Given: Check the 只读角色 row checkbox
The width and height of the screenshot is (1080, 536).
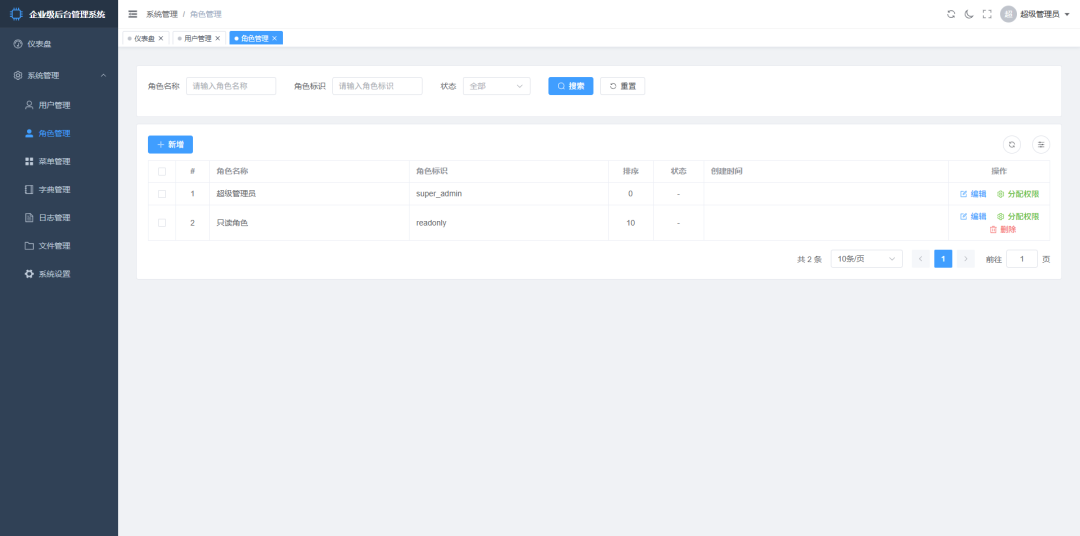Looking at the screenshot, I should pyautogui.click(x=162, y=223).
